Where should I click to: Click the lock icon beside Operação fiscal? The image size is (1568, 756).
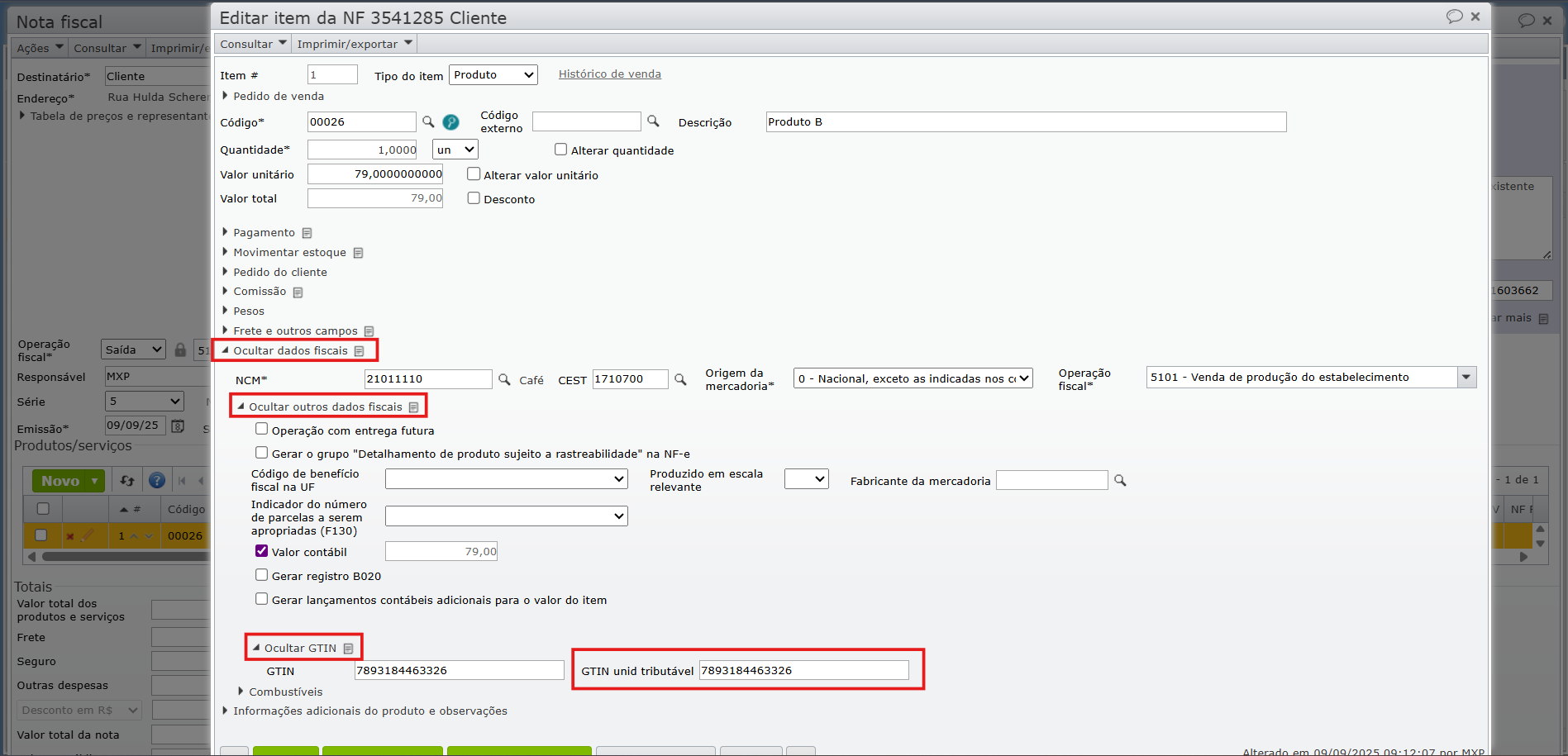(180, 349)
